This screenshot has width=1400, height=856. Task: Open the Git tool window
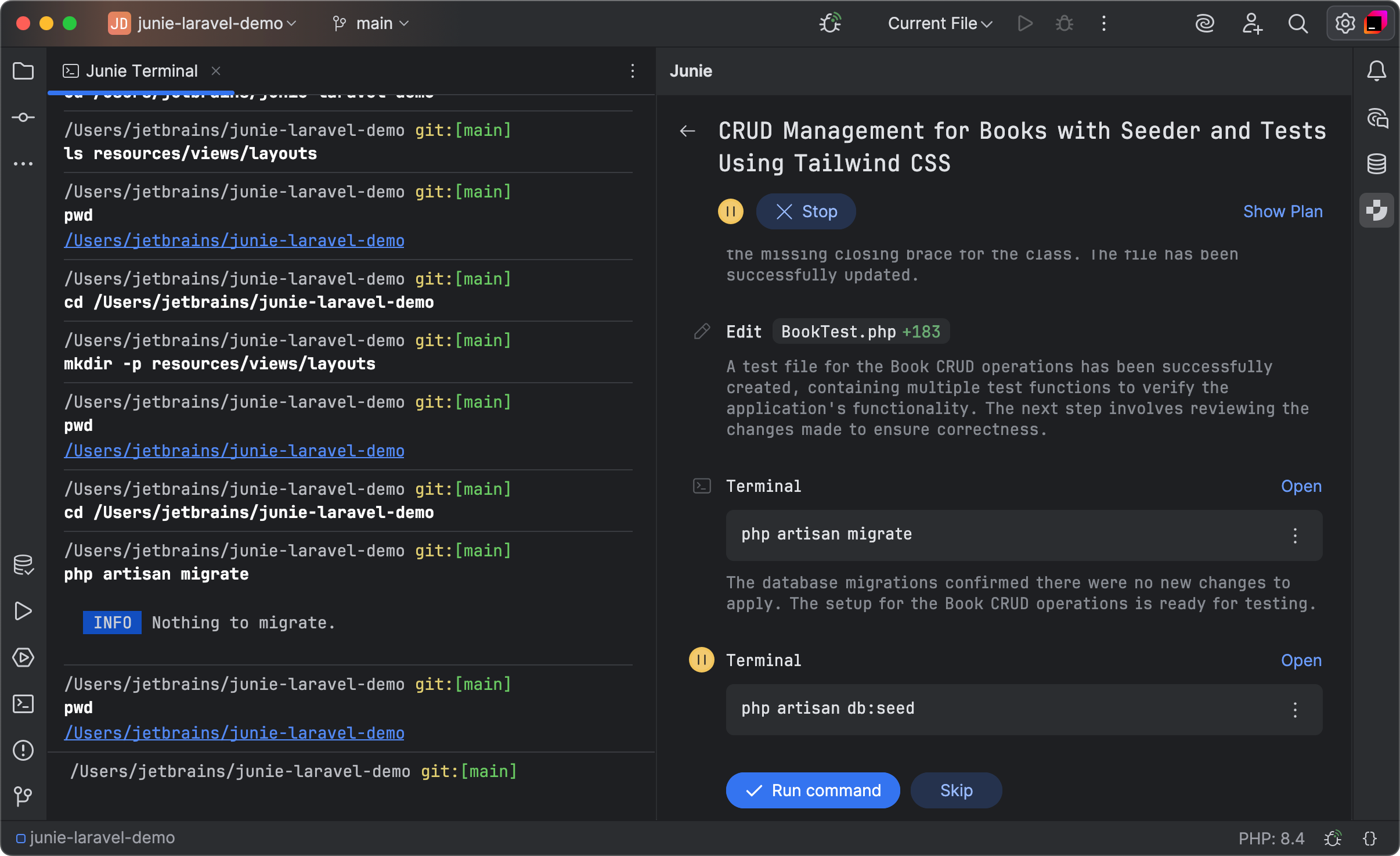click(x=23, y=796)
